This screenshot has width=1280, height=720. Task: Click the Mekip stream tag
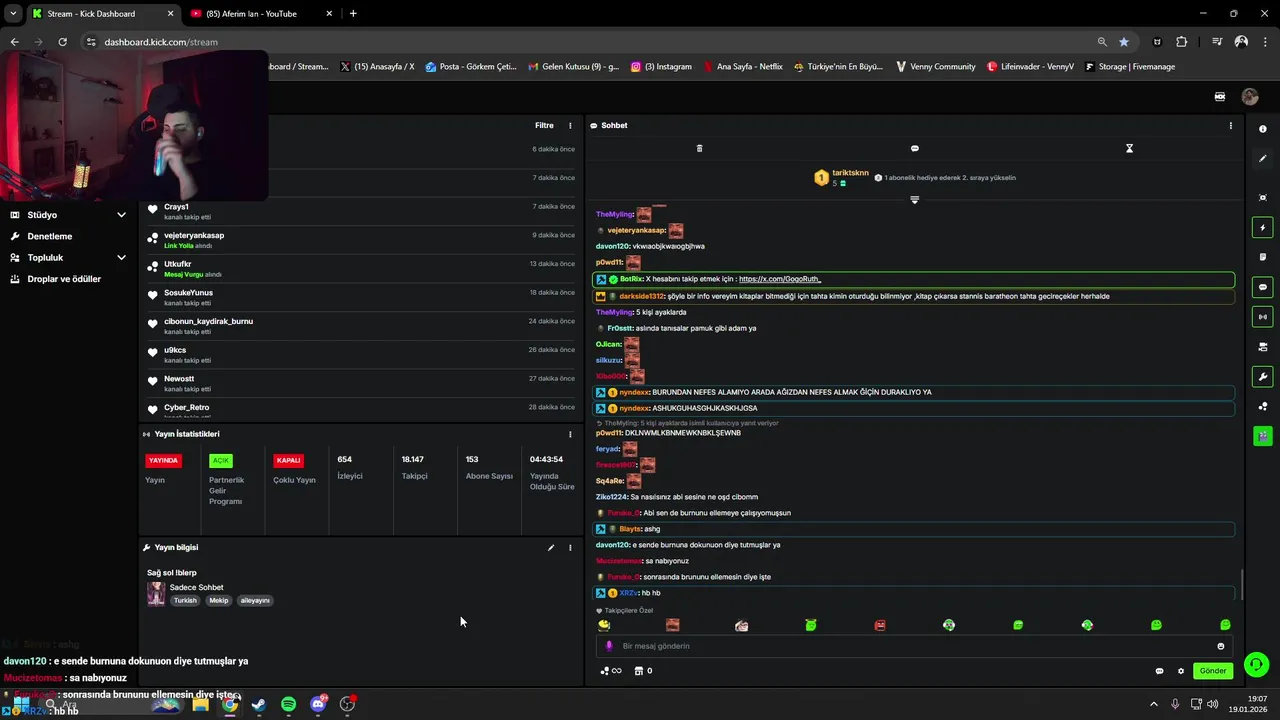[x=219, y=601]
